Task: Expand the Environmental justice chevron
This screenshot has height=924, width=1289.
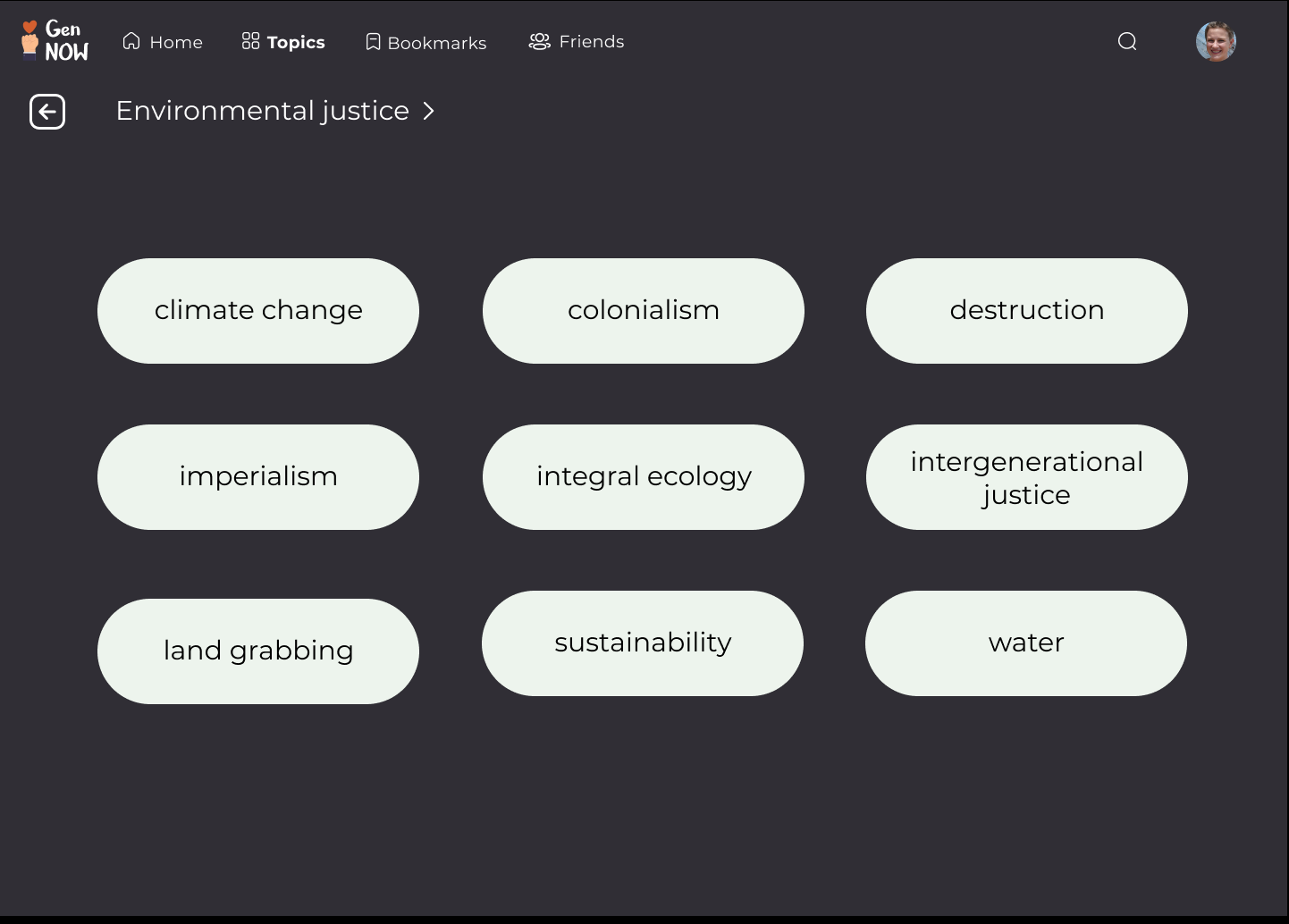Action: point(429,111)
